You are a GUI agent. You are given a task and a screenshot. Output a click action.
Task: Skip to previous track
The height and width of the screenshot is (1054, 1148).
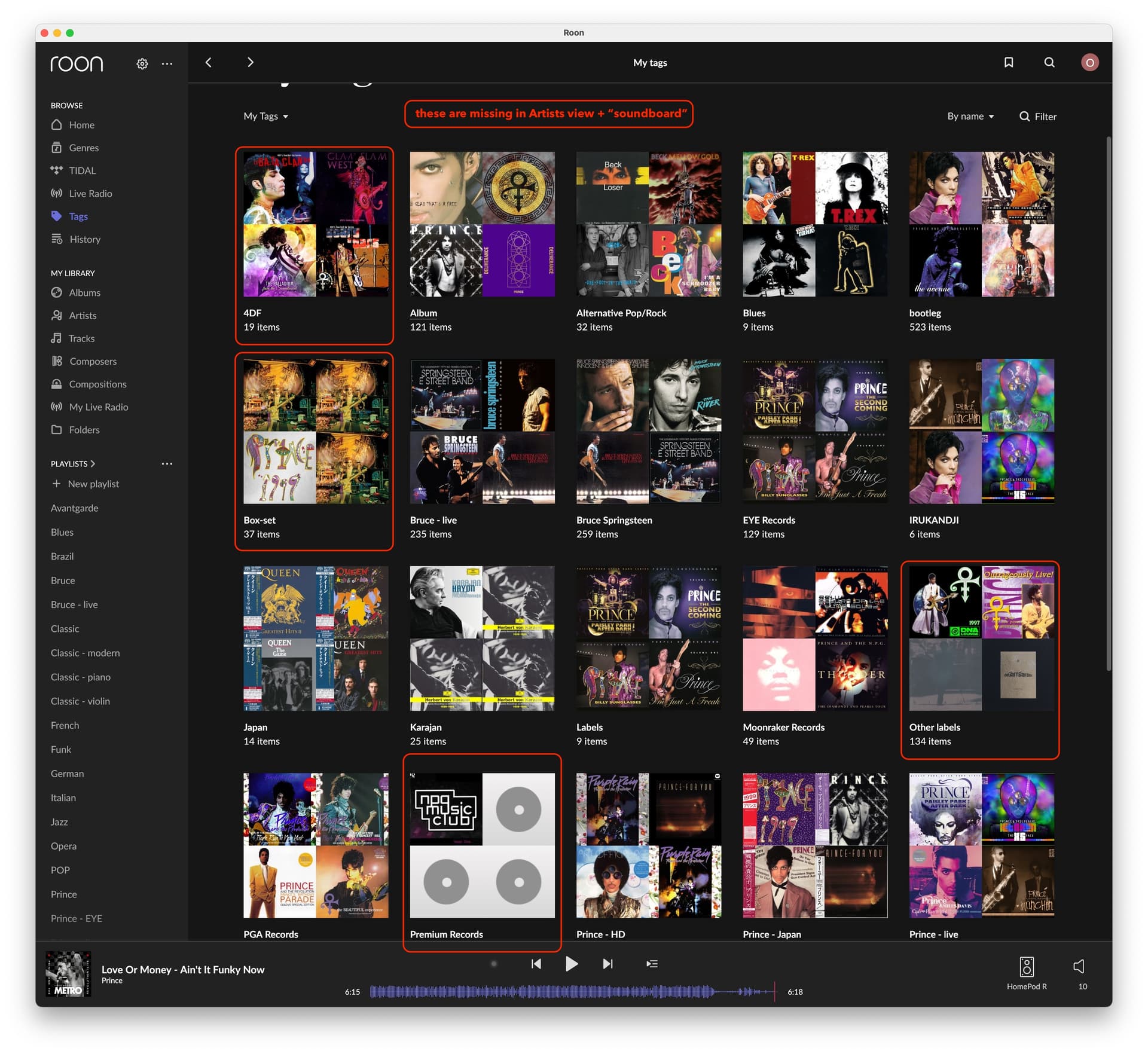point(536,963)
